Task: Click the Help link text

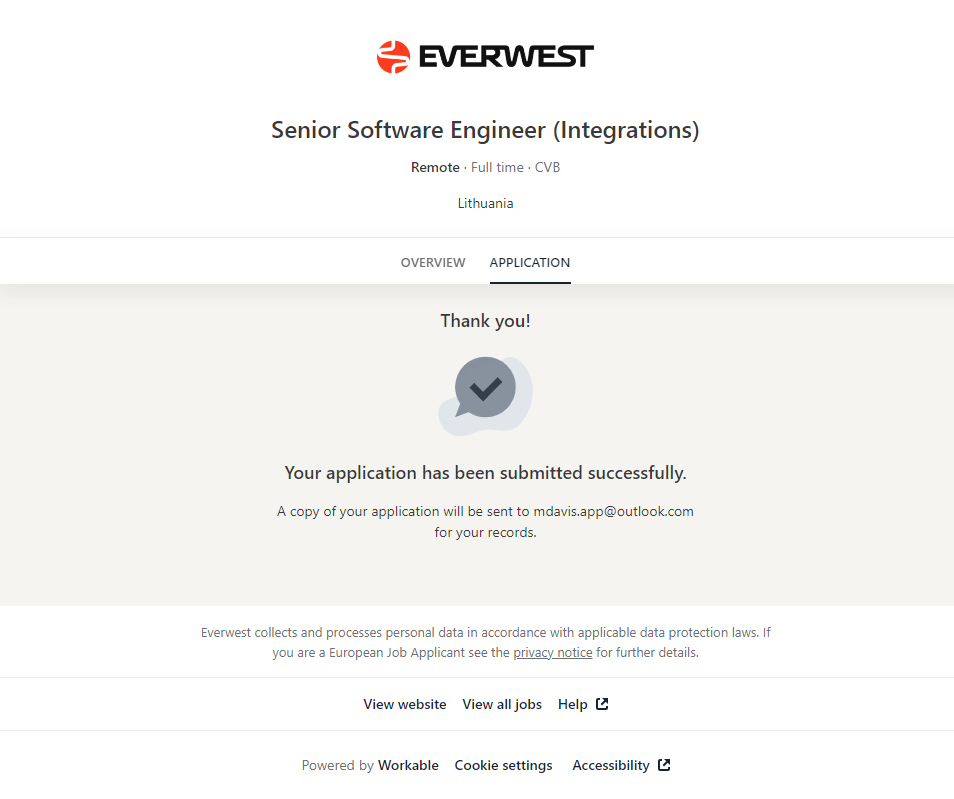Action: coord(573,705)
